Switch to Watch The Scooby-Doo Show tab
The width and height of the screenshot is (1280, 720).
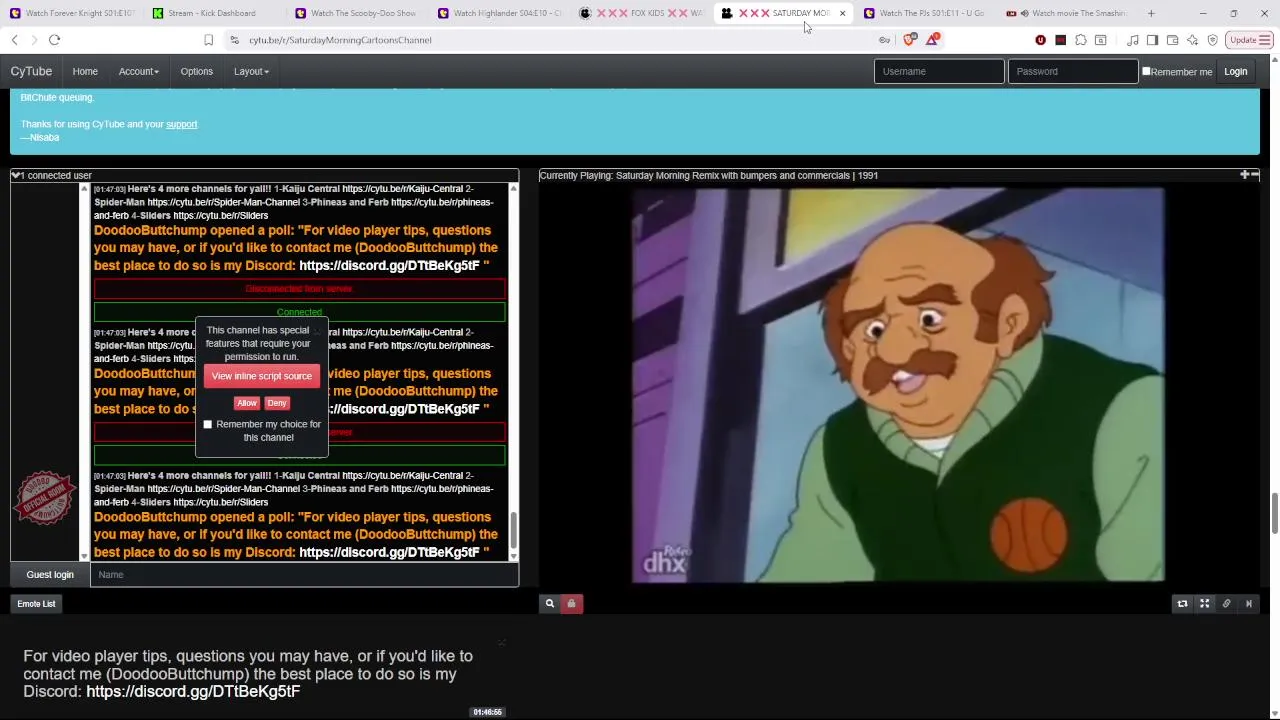358,13
